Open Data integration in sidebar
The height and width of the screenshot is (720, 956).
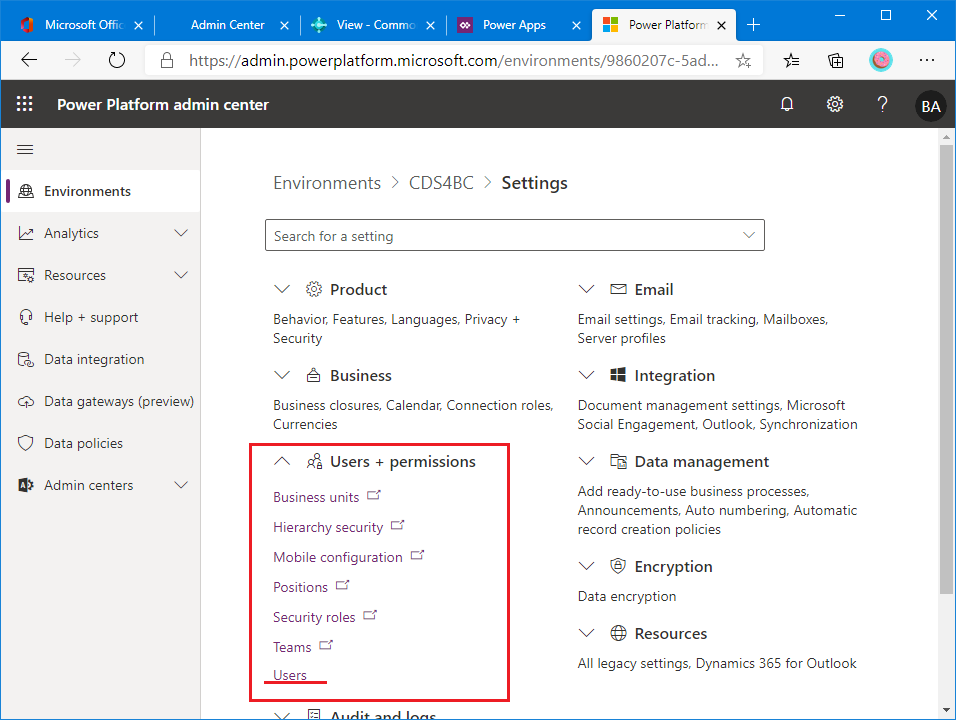[x=101, y=359]
